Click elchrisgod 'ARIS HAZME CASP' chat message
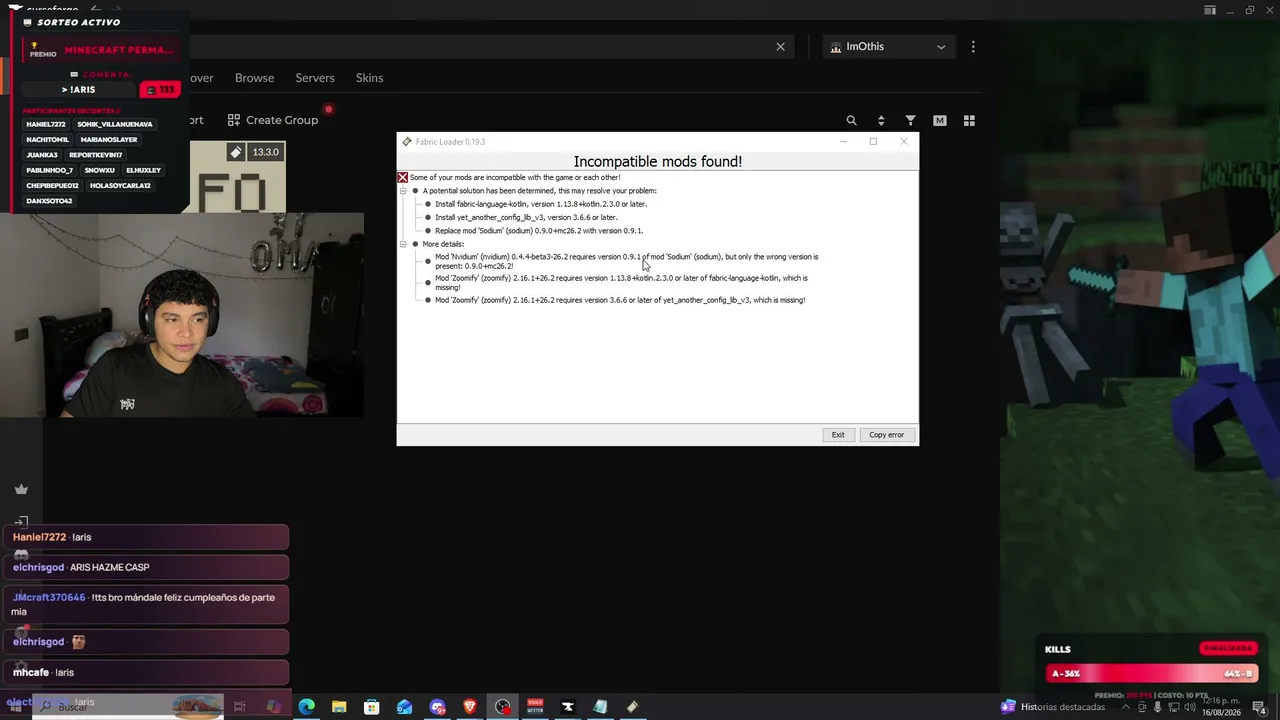 [146, 567]
